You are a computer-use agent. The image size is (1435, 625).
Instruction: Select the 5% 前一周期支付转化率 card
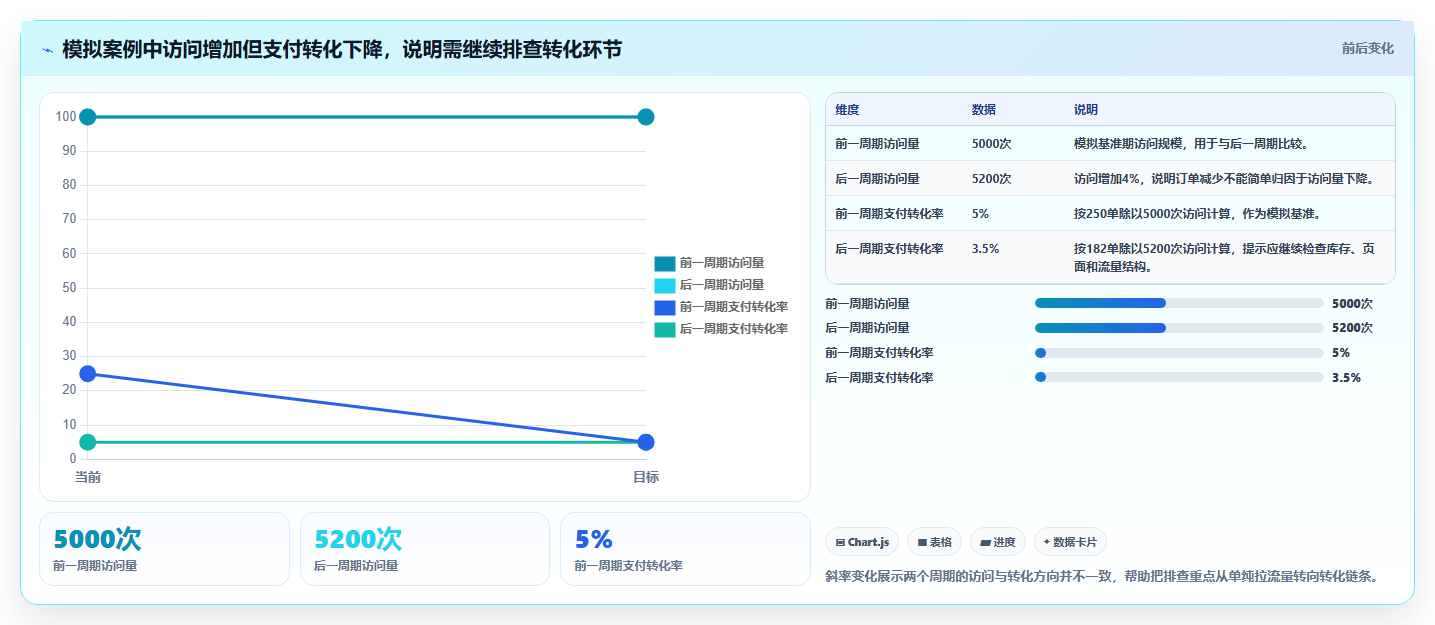[685, 549]
